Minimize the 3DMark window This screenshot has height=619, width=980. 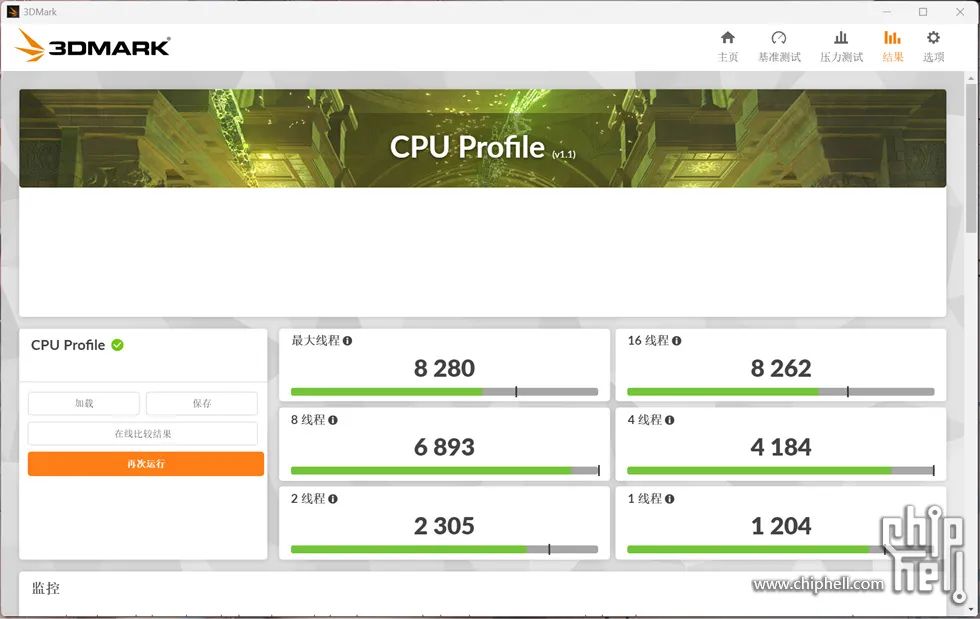887,12
